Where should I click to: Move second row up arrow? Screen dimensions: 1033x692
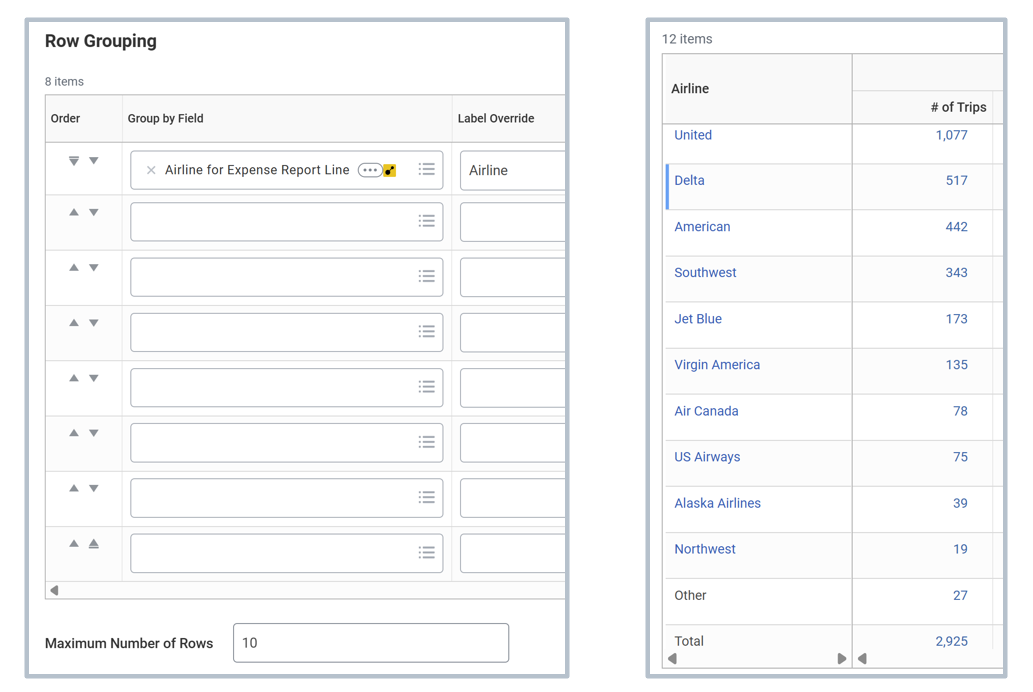74,212
